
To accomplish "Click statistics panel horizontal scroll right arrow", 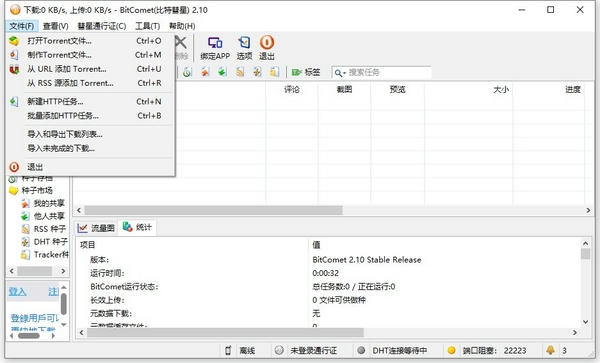I will pyautogui.click(x=575, y=333).
